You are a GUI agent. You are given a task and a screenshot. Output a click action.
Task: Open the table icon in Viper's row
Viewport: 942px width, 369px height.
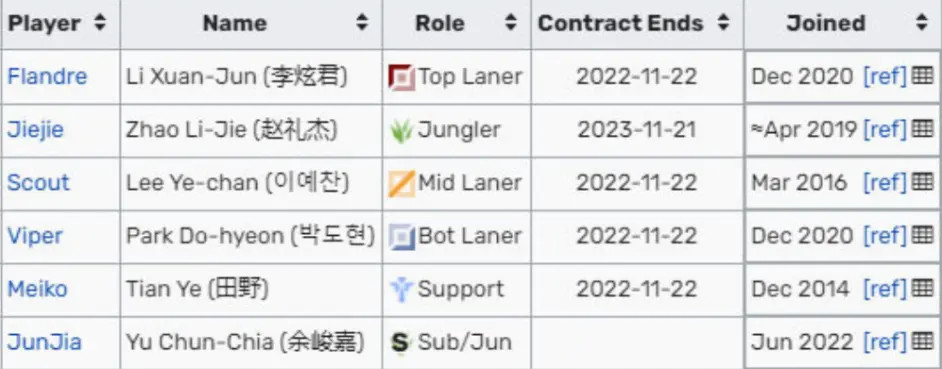pos(922,235)
